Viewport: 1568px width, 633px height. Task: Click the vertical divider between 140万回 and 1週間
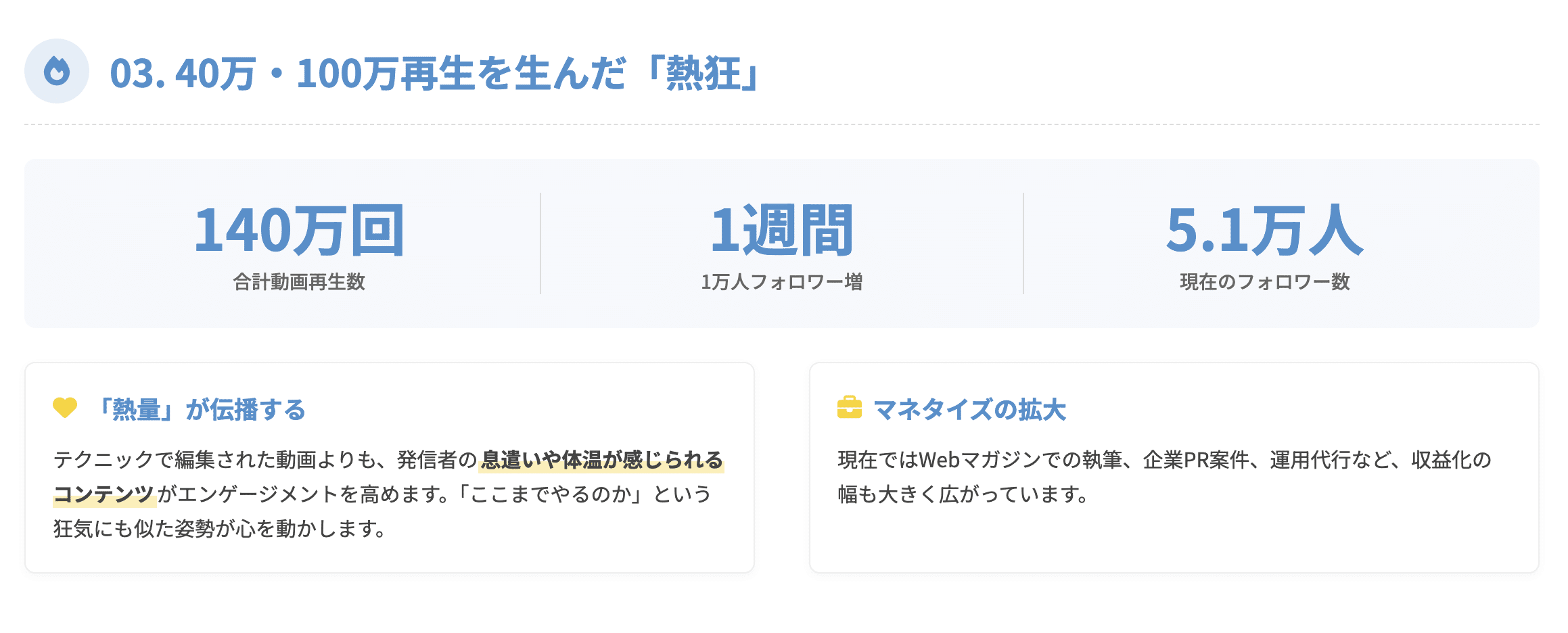point(540,243)
